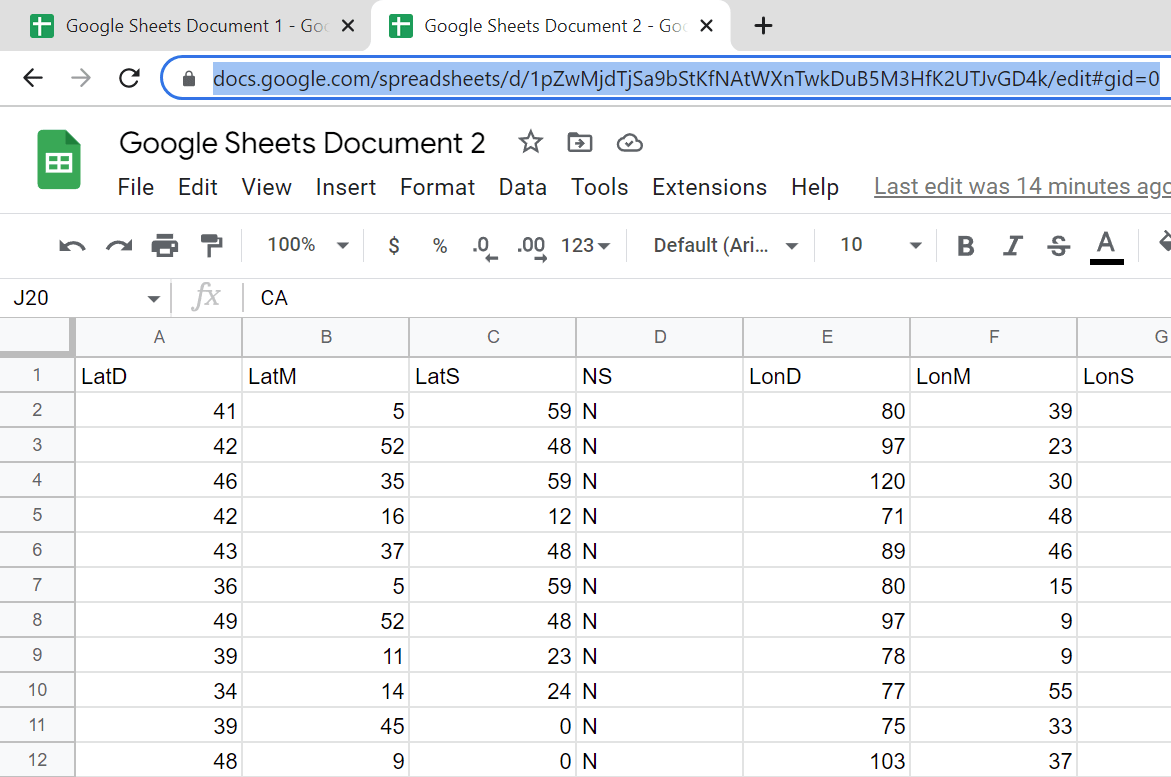Open the Last edit history link
The image size is (1171, 777).
1022,186
